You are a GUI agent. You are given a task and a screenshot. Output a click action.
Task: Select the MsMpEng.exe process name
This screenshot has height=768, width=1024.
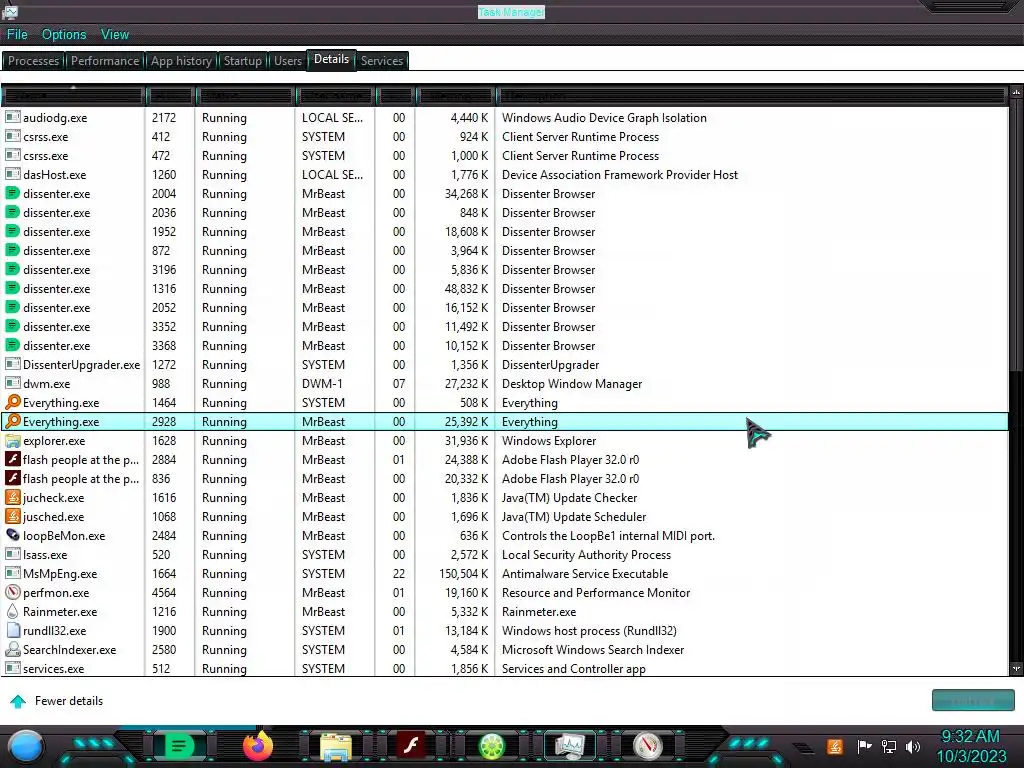click(x=60, y=573)
